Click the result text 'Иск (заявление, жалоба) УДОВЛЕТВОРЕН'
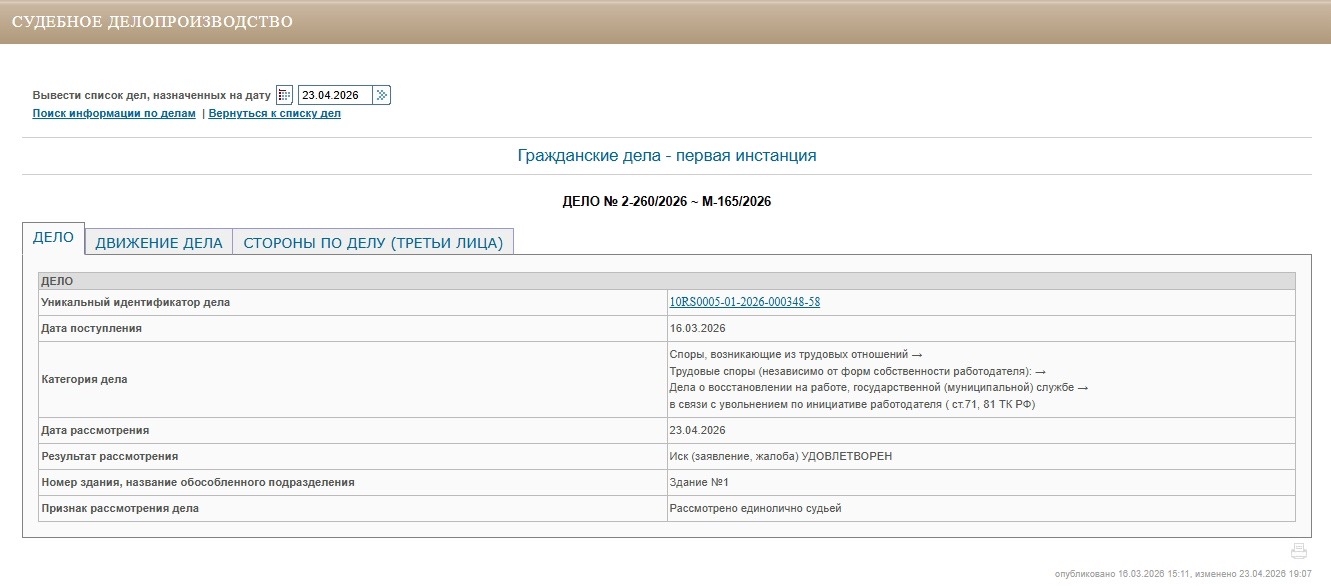The width and height of the screenshot is (1331, 586). pos(780,456)
